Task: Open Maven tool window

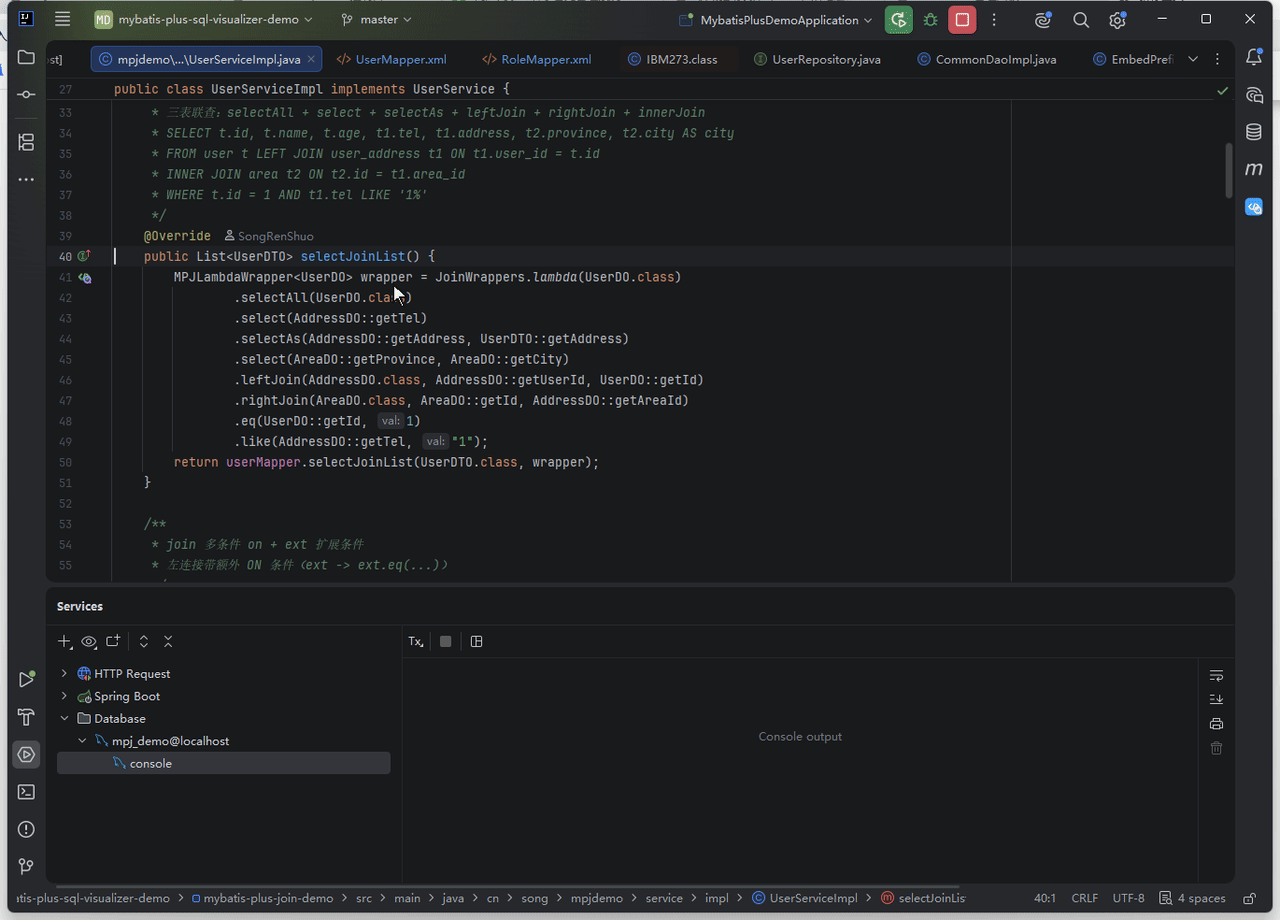Action: [1254, 169]
